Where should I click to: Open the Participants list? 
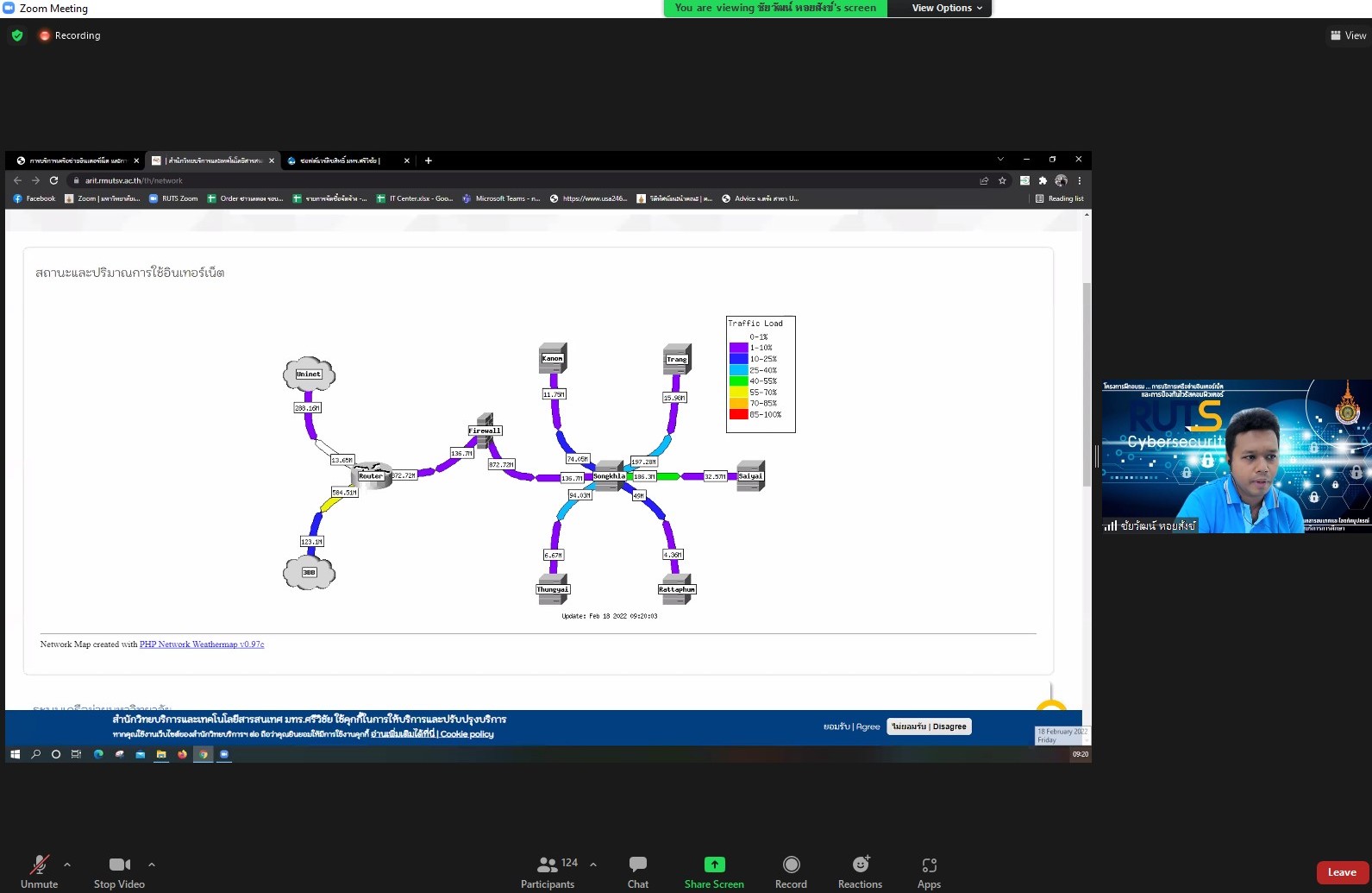tap(548, 871)
